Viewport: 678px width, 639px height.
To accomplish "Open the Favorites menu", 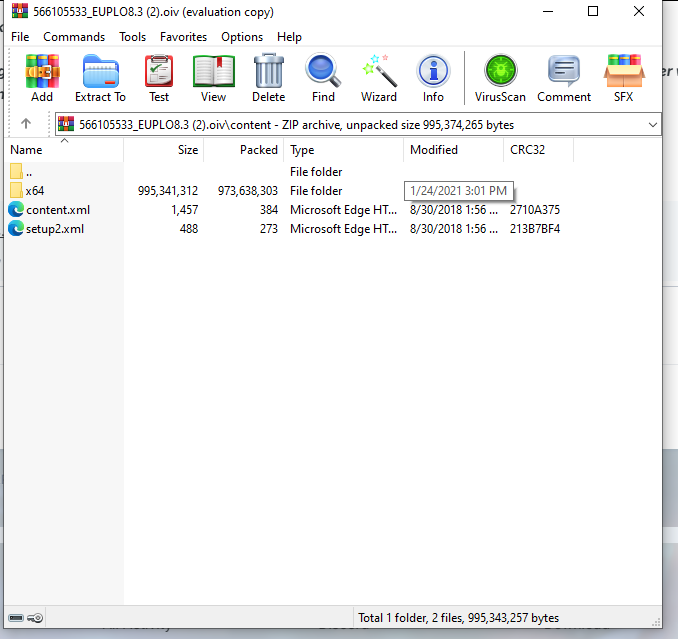I will tap(183, 37).
